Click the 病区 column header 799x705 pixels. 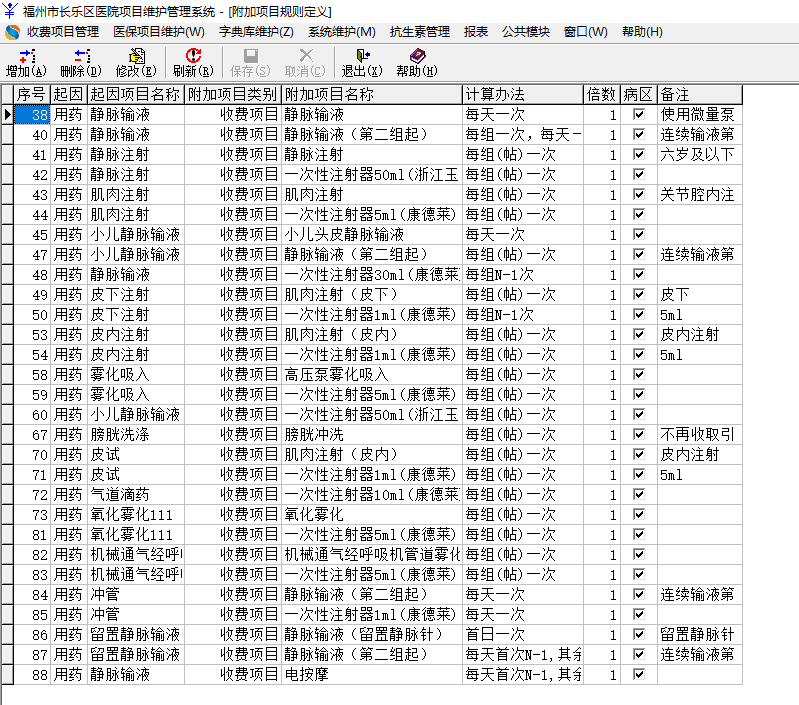point(638,94)
